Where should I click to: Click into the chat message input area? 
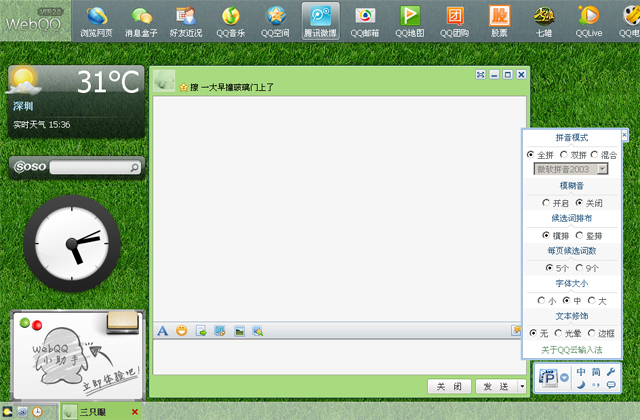[x=340, y=357]
